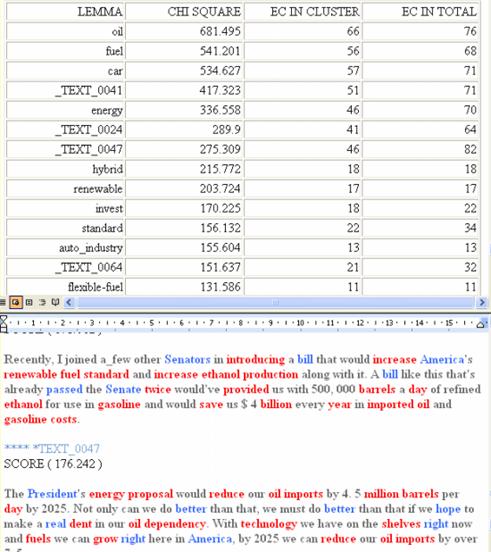
Task: Click the red phrase 'ethanol production'
Action: [x=250, y=375]
